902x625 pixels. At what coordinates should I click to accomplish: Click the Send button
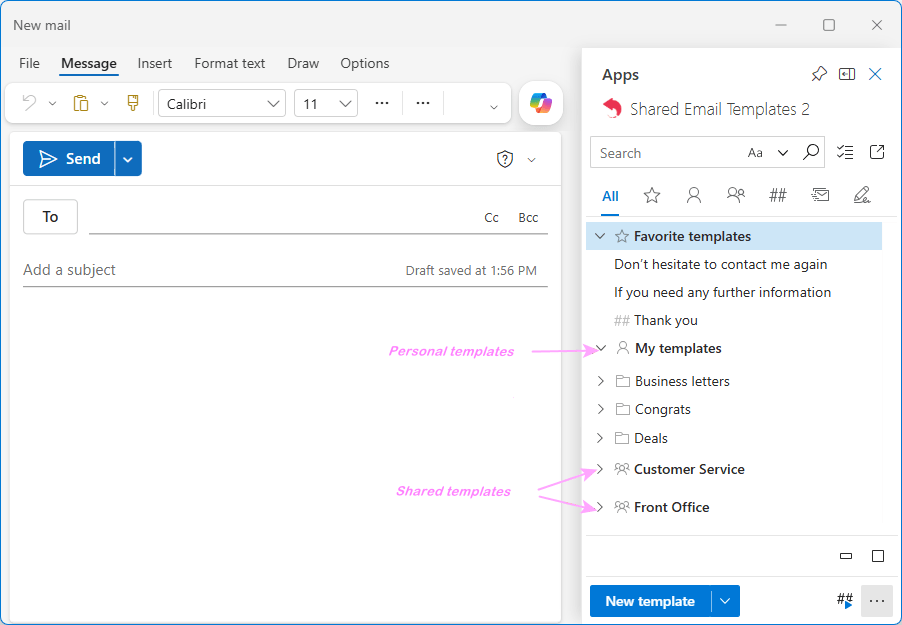(x=69, y=159)
